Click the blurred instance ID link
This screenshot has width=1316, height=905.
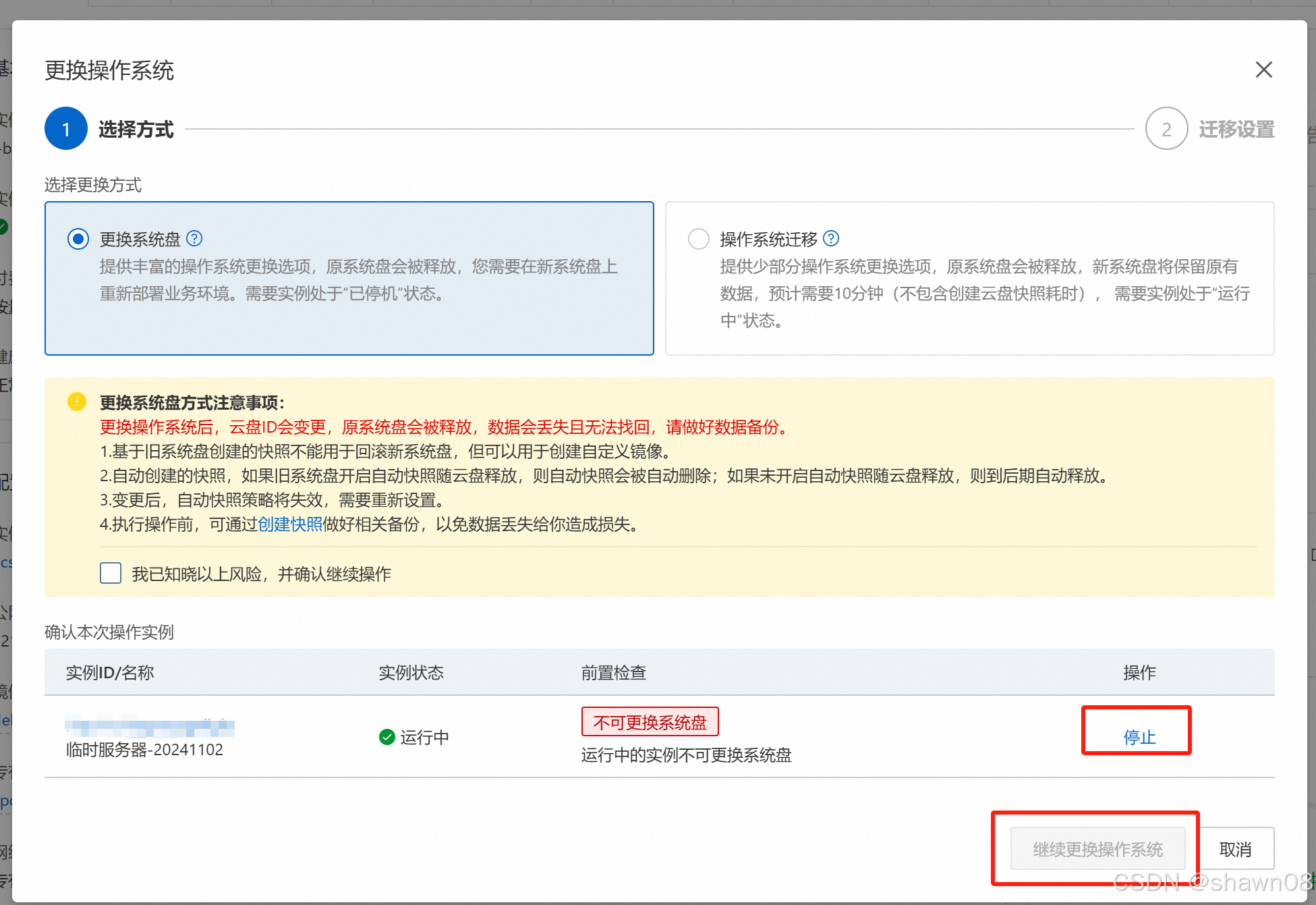150,728
